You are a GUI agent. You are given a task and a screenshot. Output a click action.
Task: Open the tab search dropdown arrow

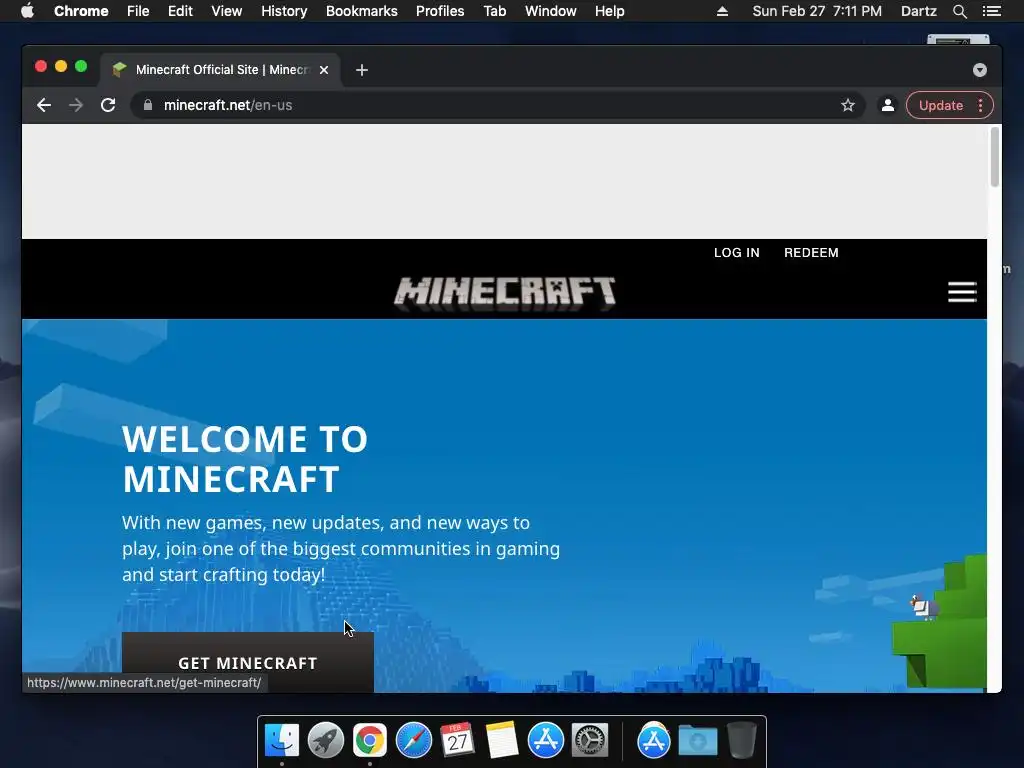pos(980,70)
